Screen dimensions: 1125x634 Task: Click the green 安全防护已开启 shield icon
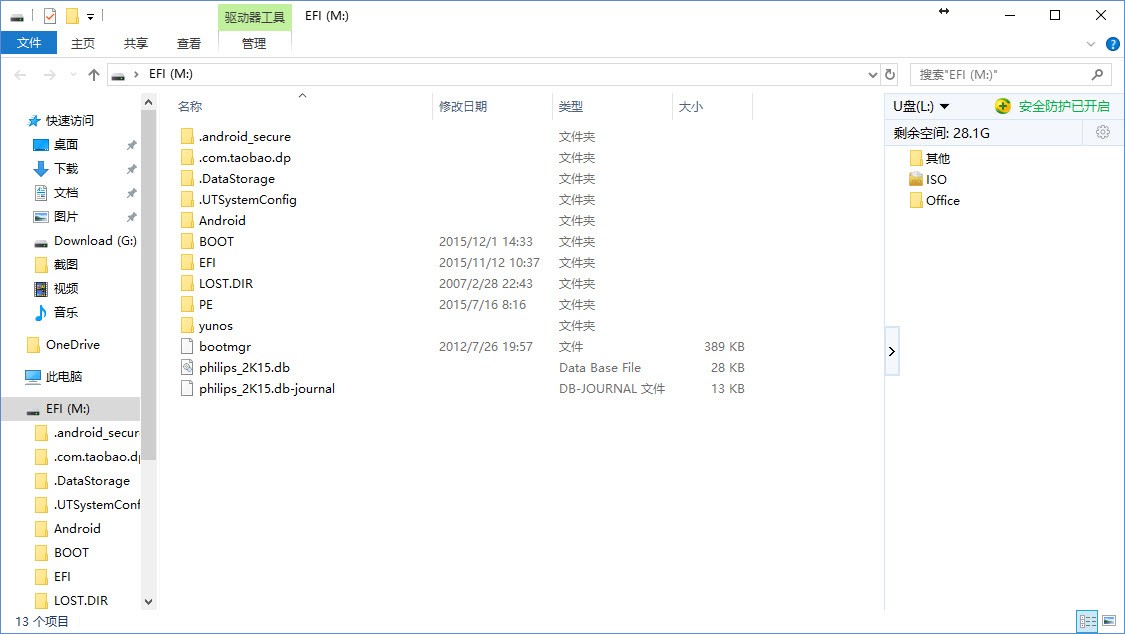point(1002,106)
